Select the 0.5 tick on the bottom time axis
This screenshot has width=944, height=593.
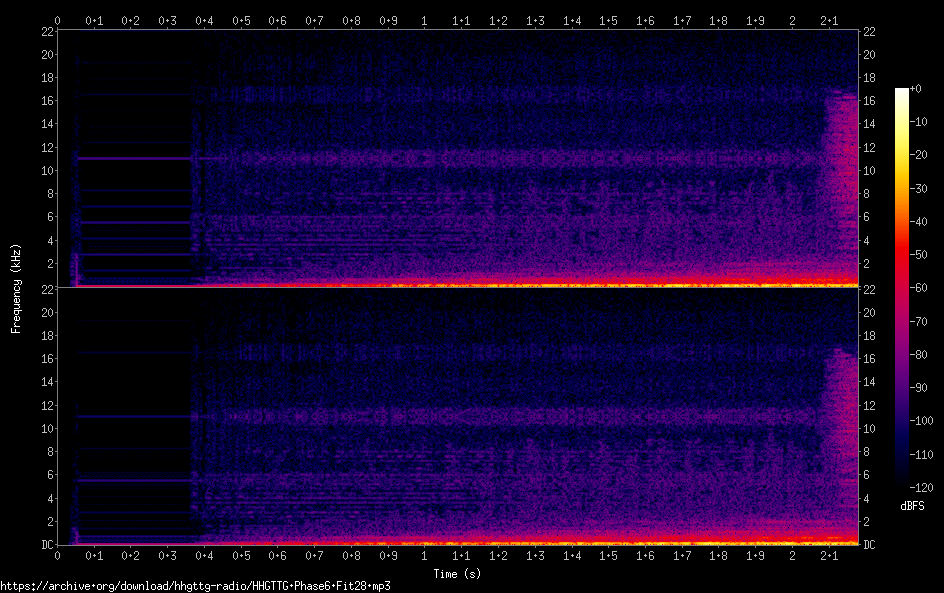(x=241, y=557)
